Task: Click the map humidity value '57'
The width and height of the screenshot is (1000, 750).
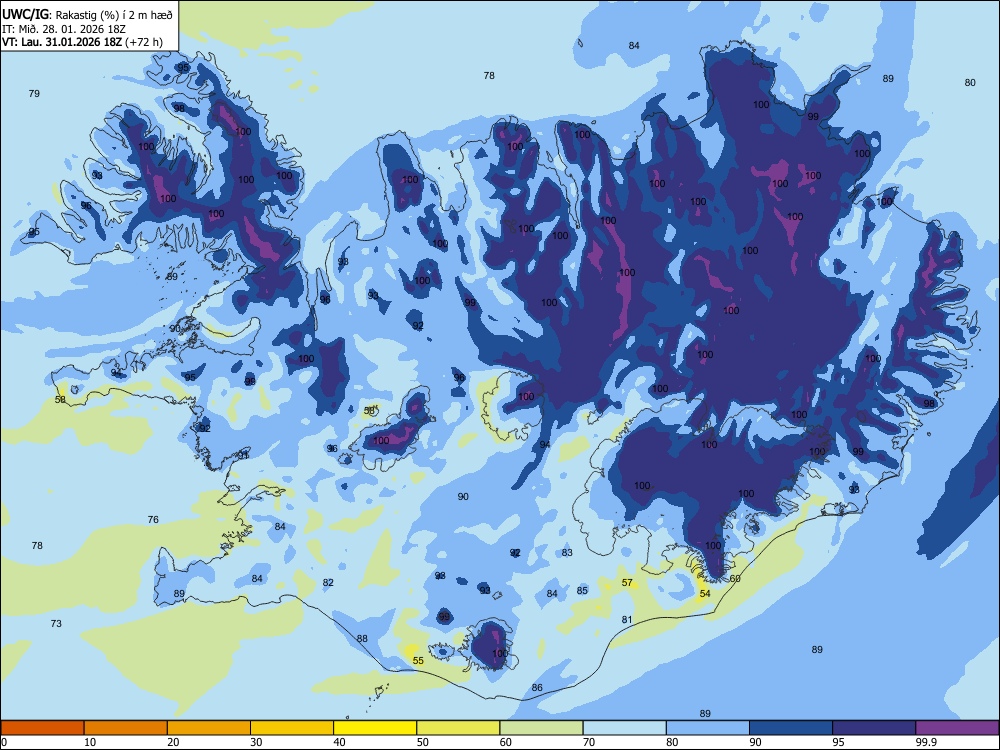Action: (627, 582)
